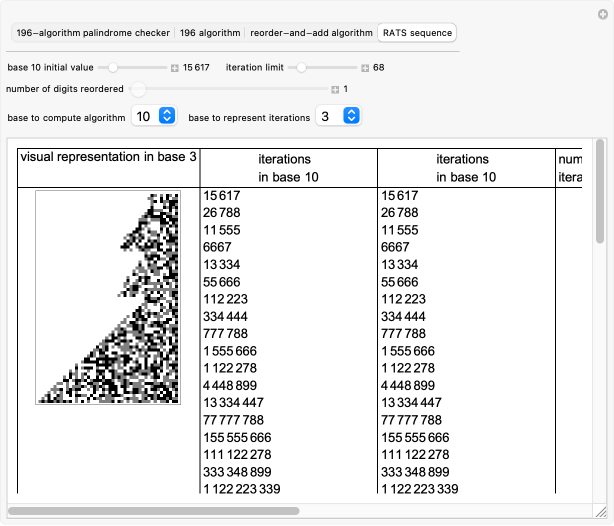Click 1 122 278 in the second iterations column
The width and height of the screenshot is (614, 526).
pos(408,368)
